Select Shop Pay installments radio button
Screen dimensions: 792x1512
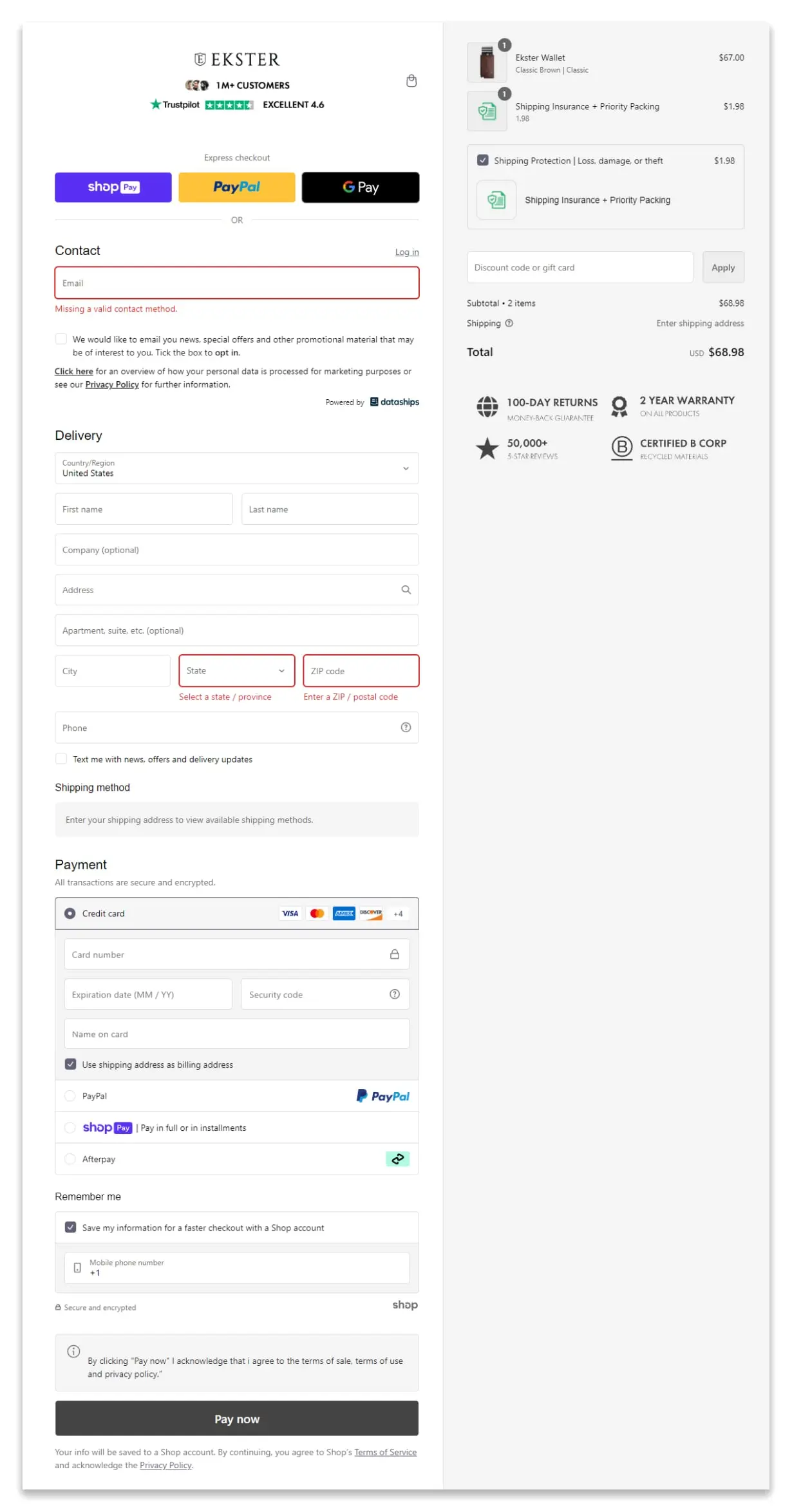point(70,1127)
